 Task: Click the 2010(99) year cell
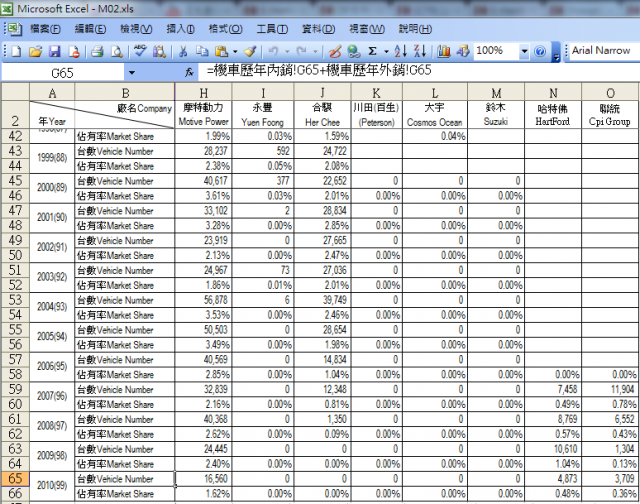[x=52, y=486]
